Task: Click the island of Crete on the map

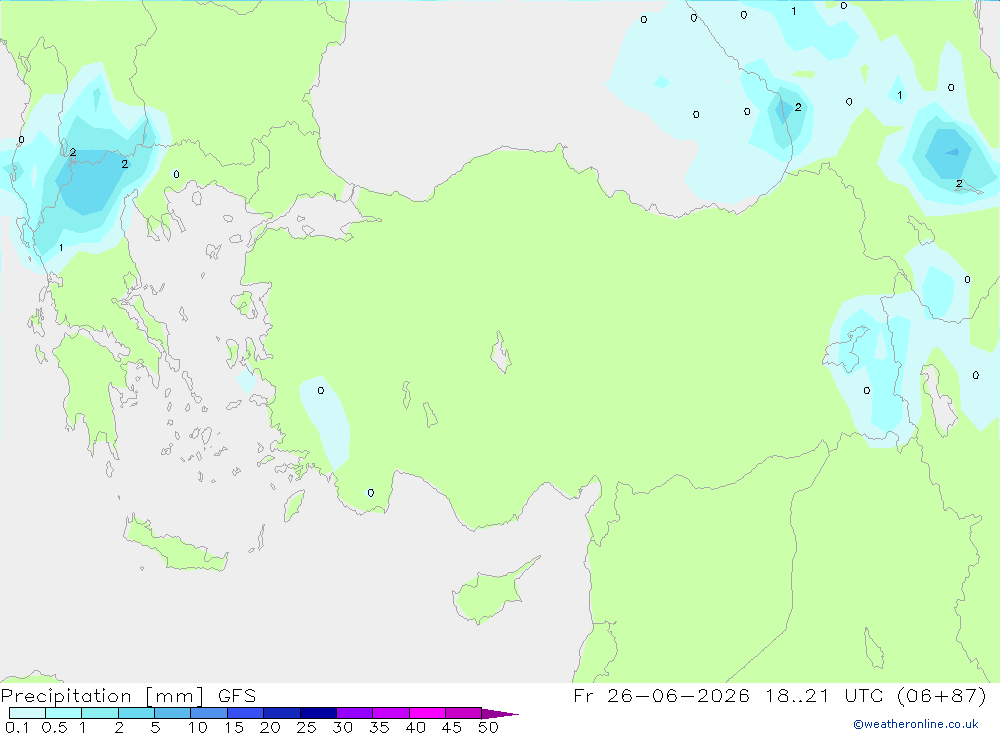Action: pyautogui.click(x=175, y=544)
